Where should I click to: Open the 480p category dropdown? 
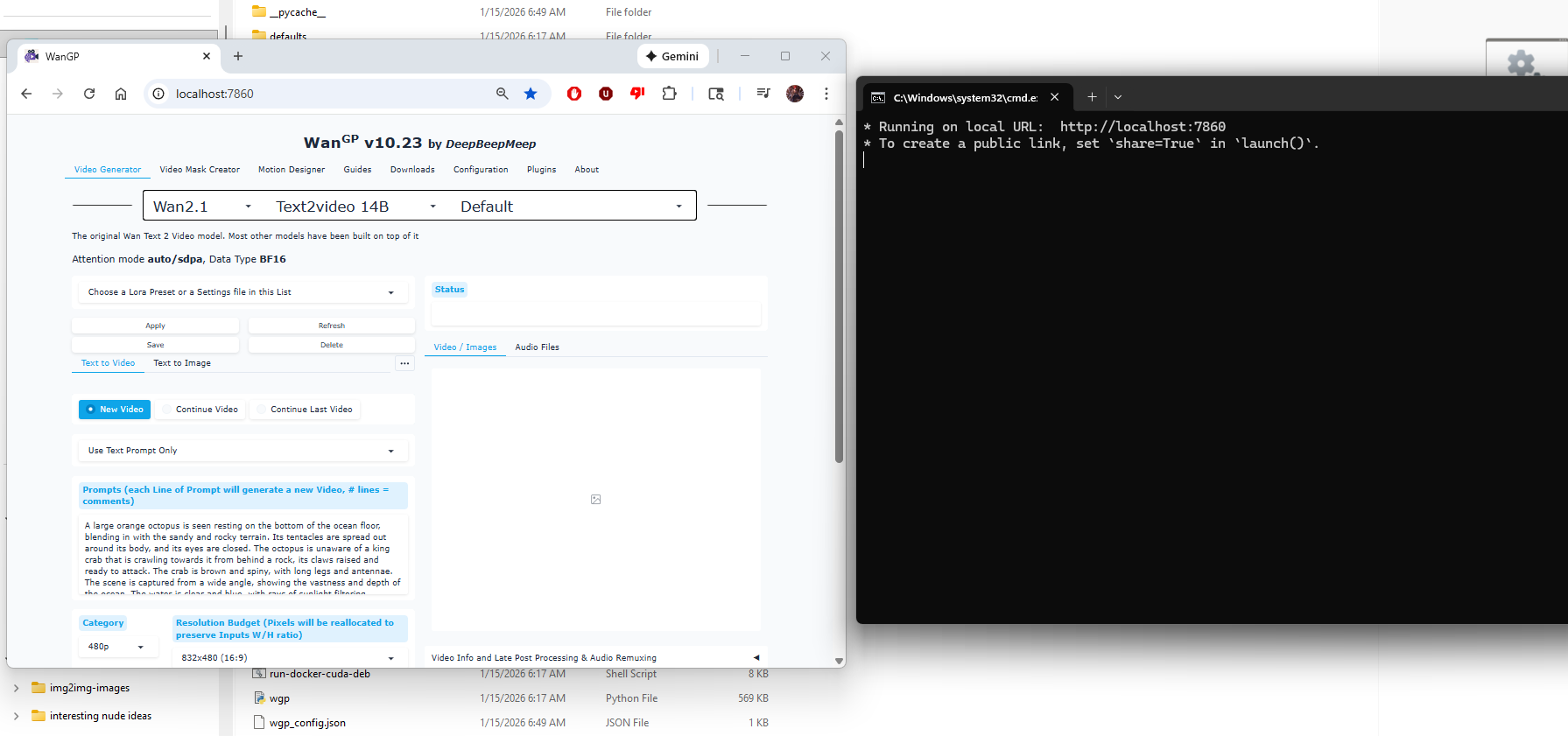pos(117,647)
